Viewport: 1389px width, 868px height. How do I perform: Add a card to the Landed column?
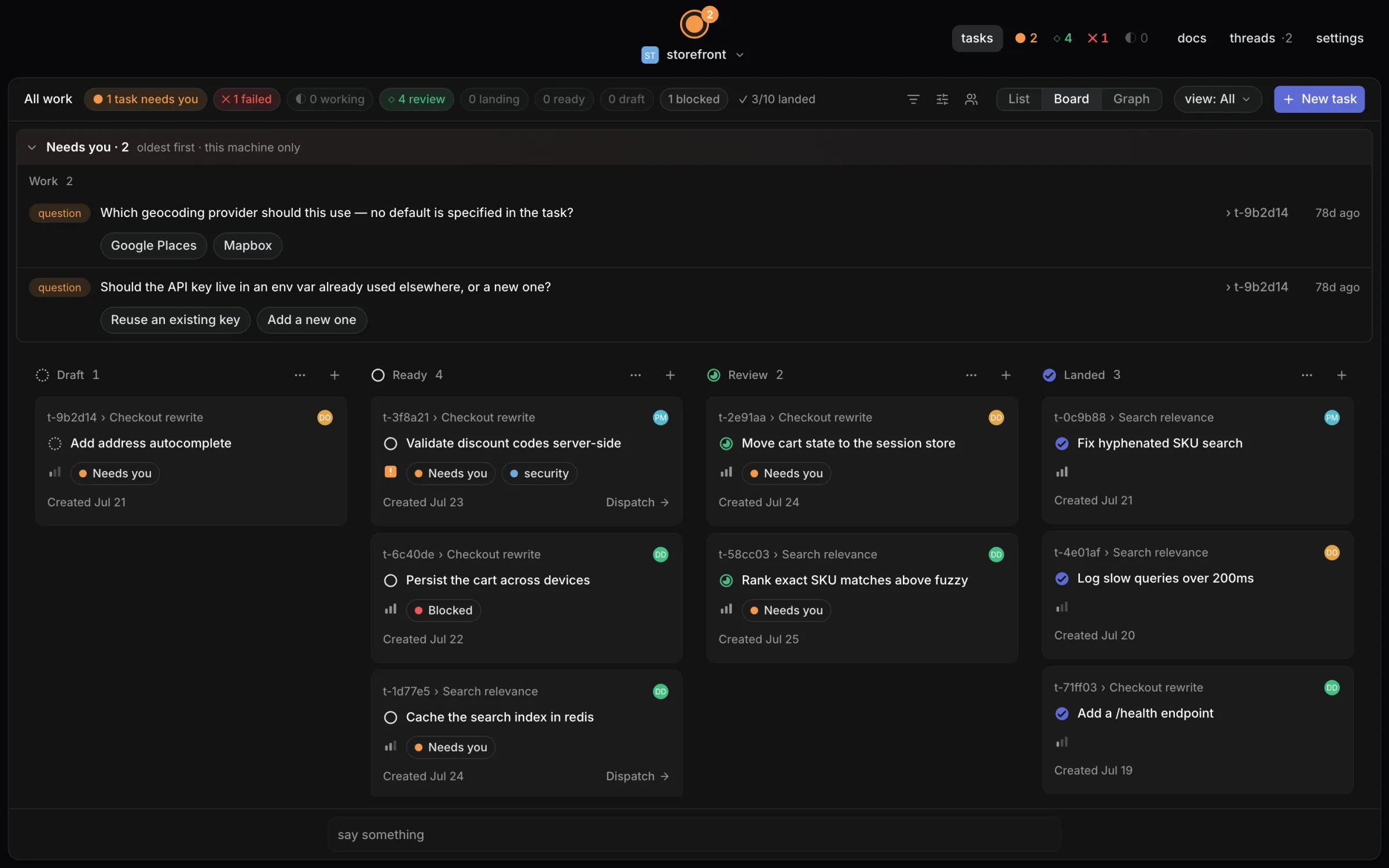1342,375
